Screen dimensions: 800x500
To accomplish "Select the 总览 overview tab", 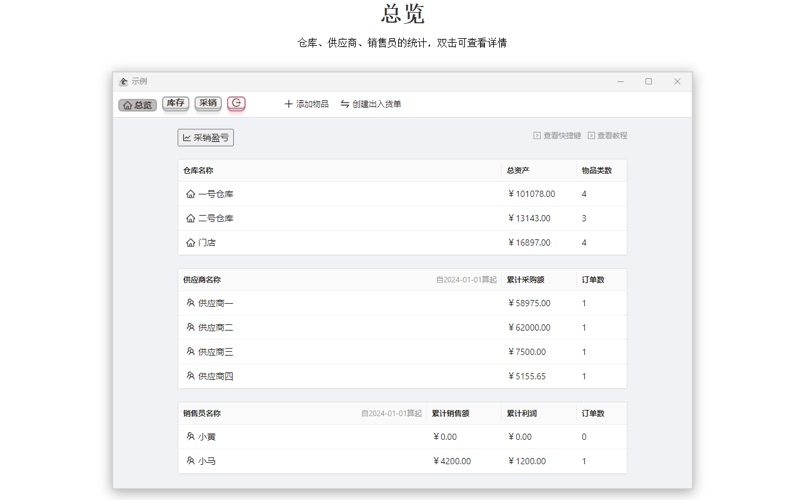I will pos(138,104).
